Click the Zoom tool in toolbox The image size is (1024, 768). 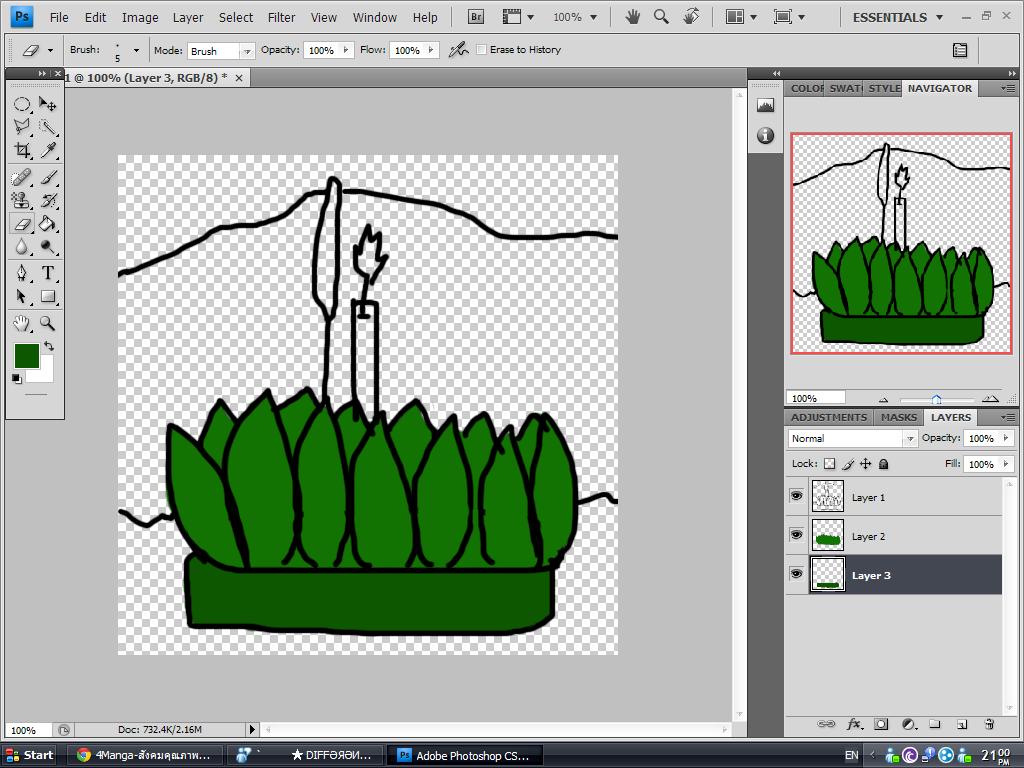[47, 323]
